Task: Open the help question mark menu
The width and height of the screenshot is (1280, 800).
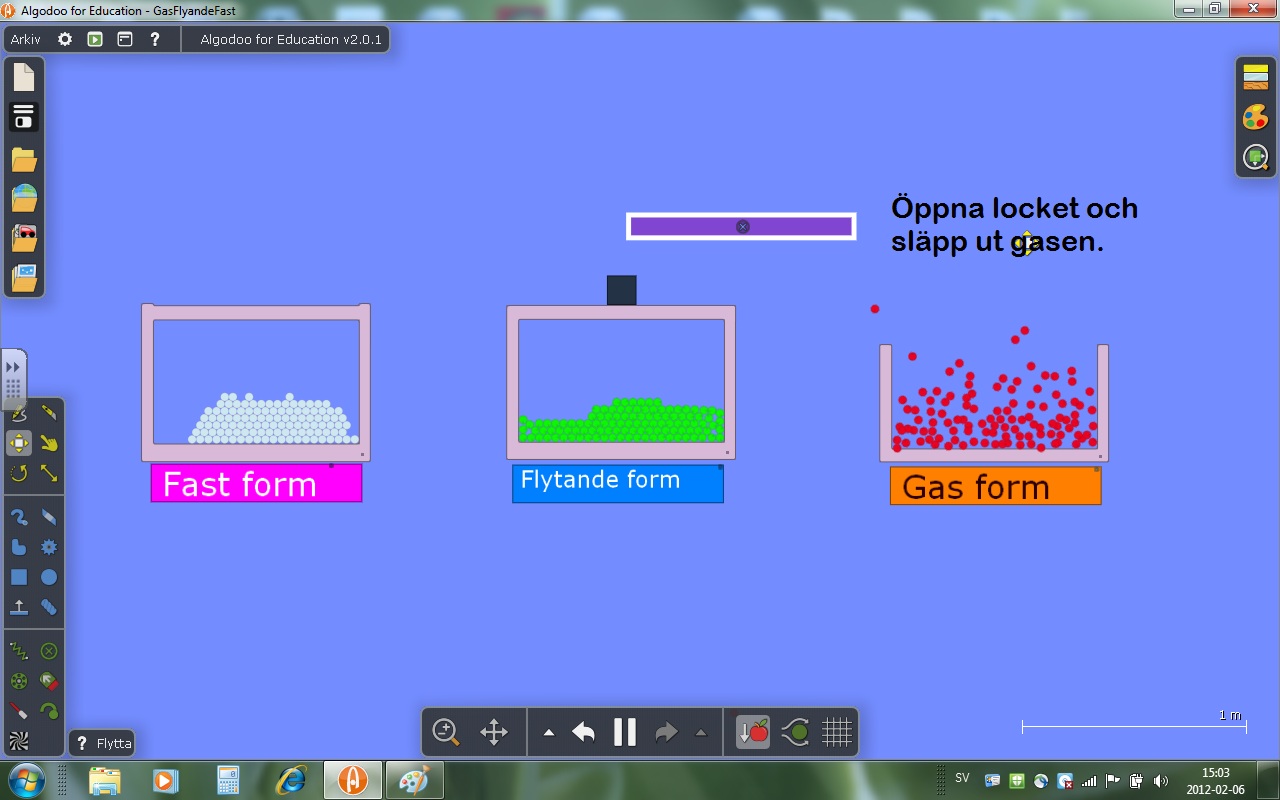Action: click(x=155, y=39)
